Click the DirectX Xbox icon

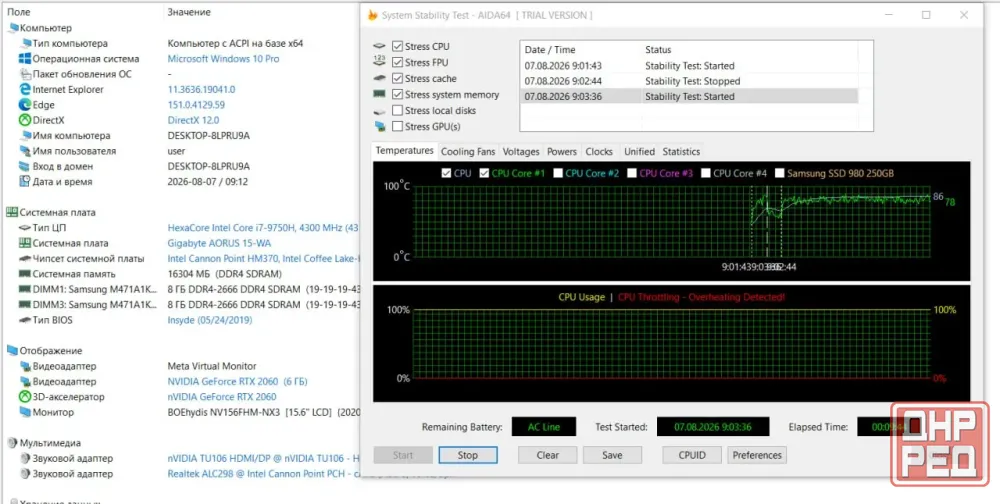click(25, 120)
